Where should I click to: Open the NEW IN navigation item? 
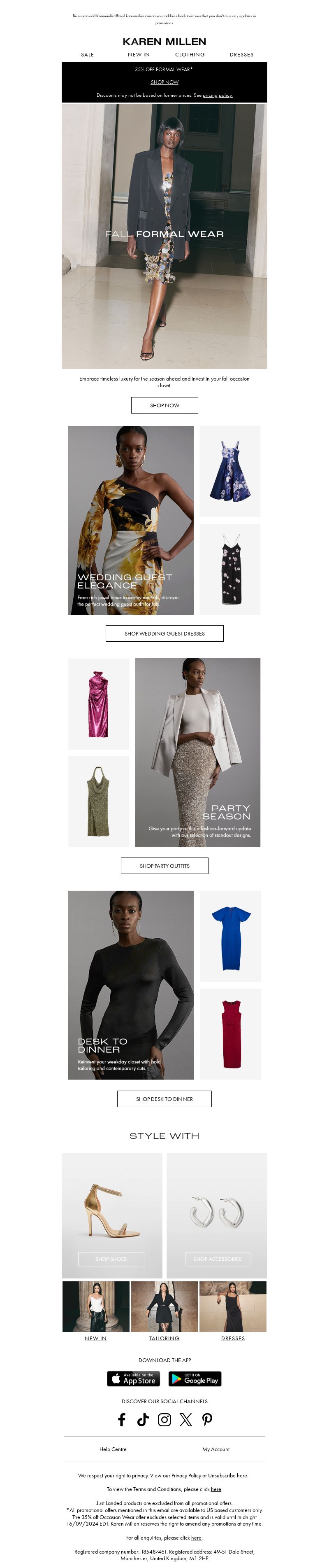point(139,55)
